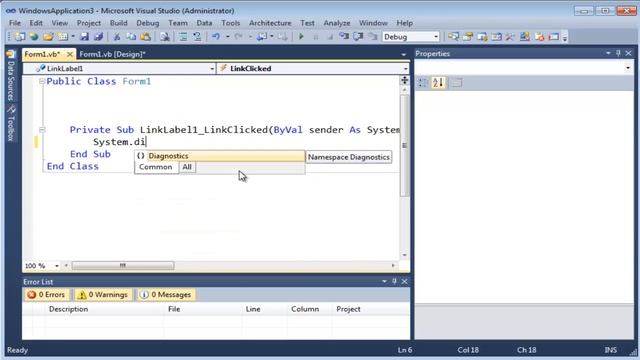Image resolution: width=640 pixels, height=360 pixels.
Task: Open the Architecture menu
Action: (x=270, y=23)
